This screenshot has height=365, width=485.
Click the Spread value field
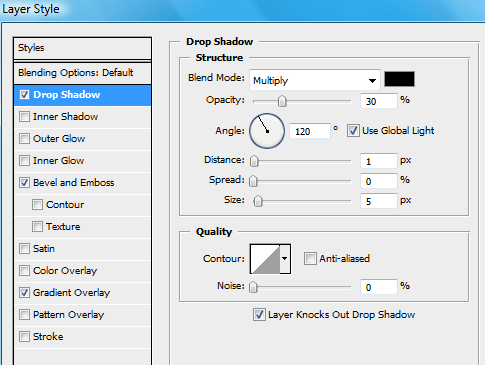coord(379,181)
